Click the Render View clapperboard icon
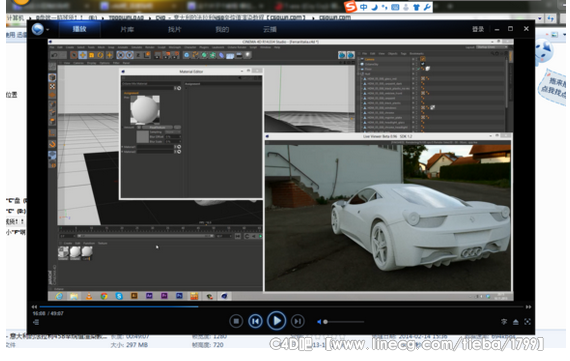 pyautogui.click(x=158, y=55)
